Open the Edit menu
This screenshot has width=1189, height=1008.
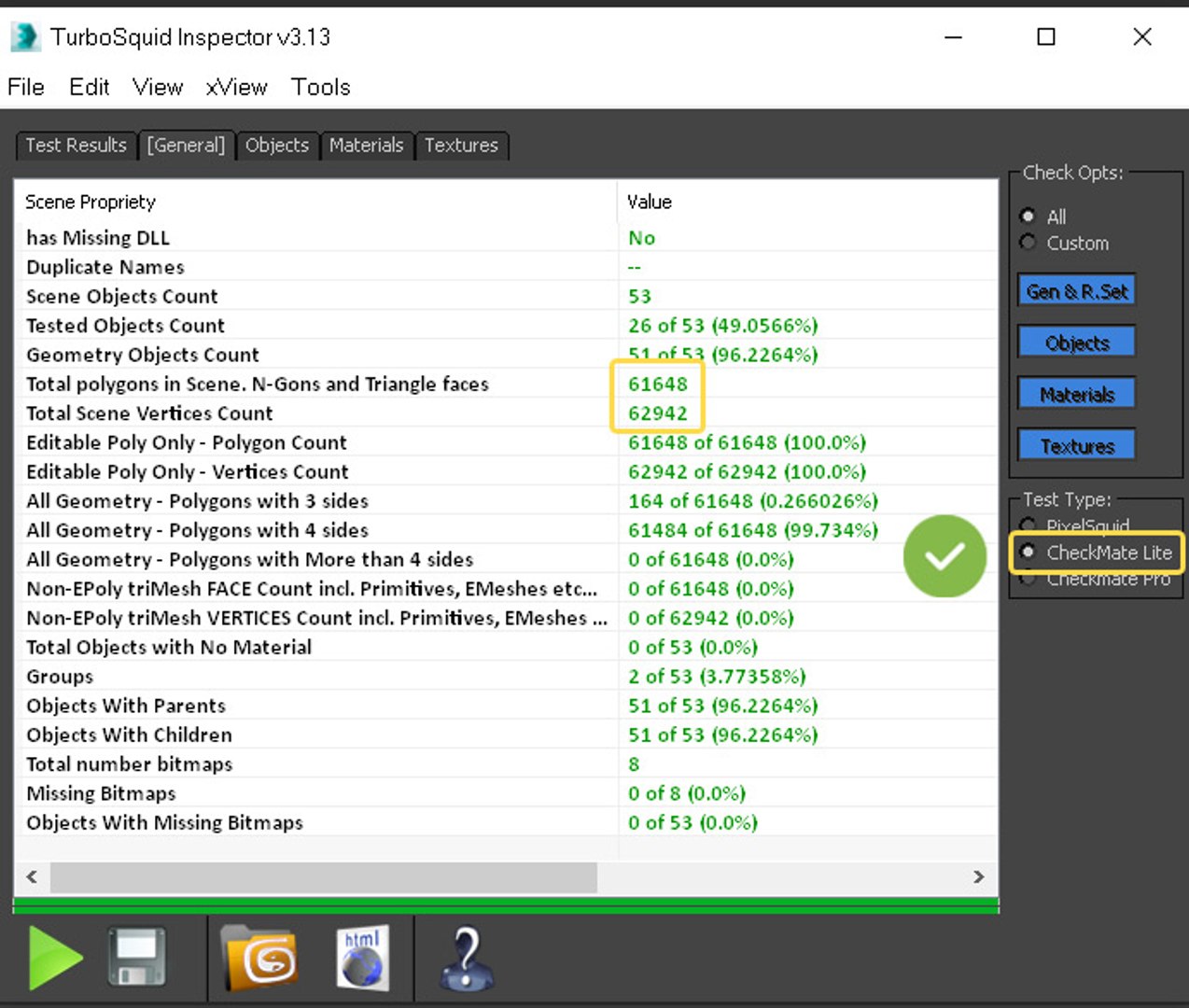(x=89, y=87)
